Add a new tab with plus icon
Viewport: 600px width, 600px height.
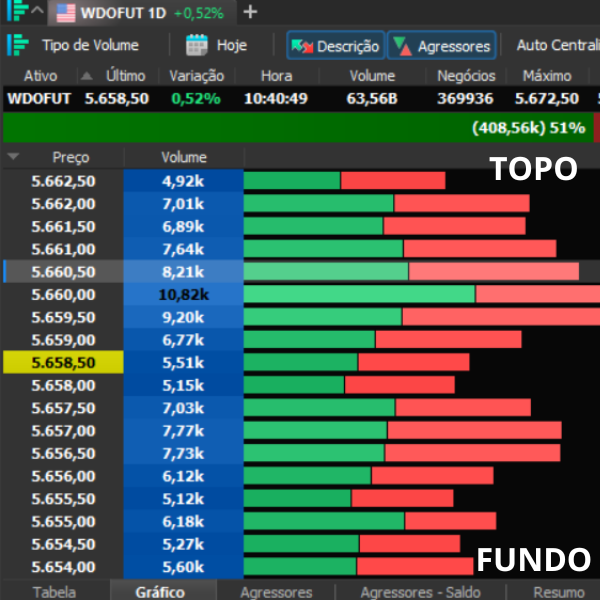coord(250,12)
